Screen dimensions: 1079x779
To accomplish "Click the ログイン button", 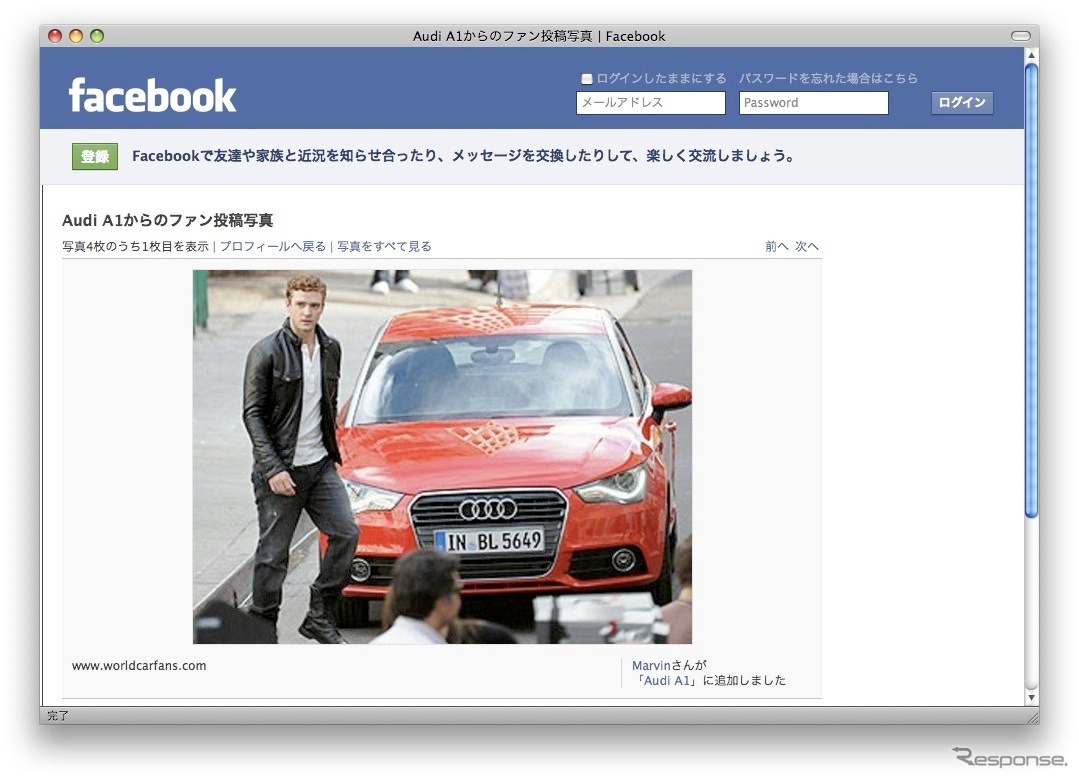I will (x=961, y=103).
